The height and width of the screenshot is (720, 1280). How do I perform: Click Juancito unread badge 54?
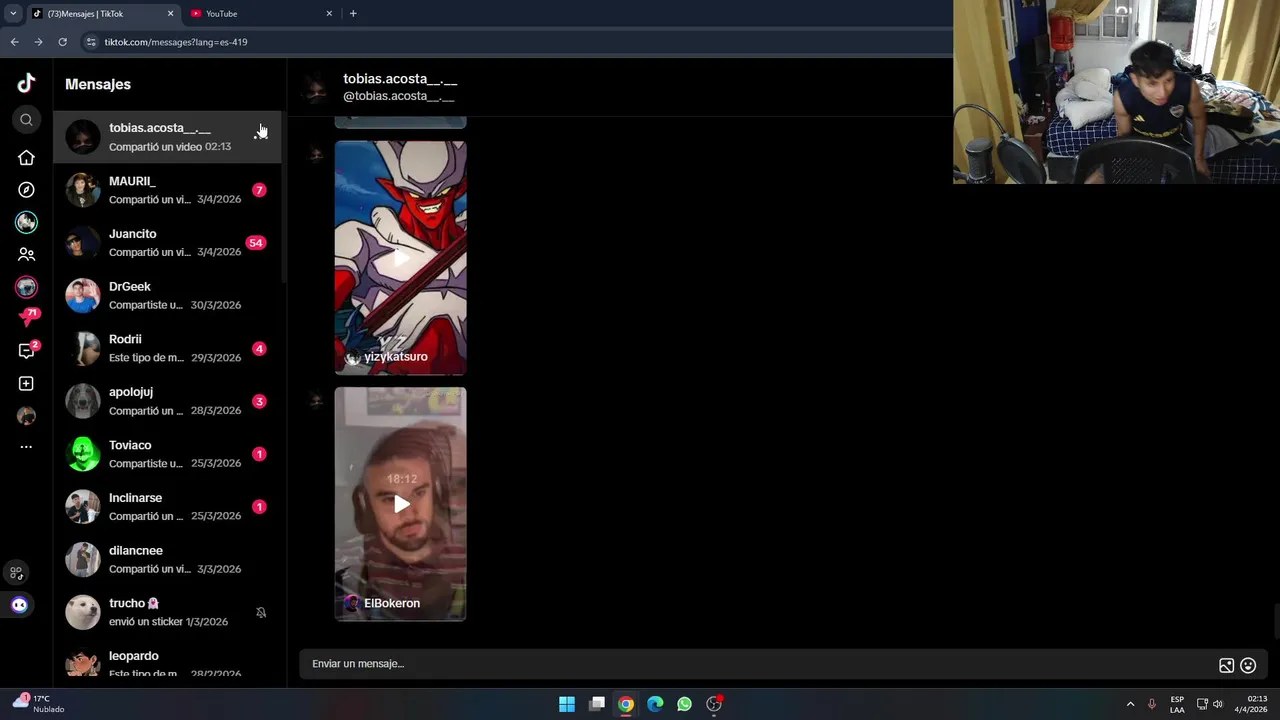pyautogui.click(x=256, y=243)
